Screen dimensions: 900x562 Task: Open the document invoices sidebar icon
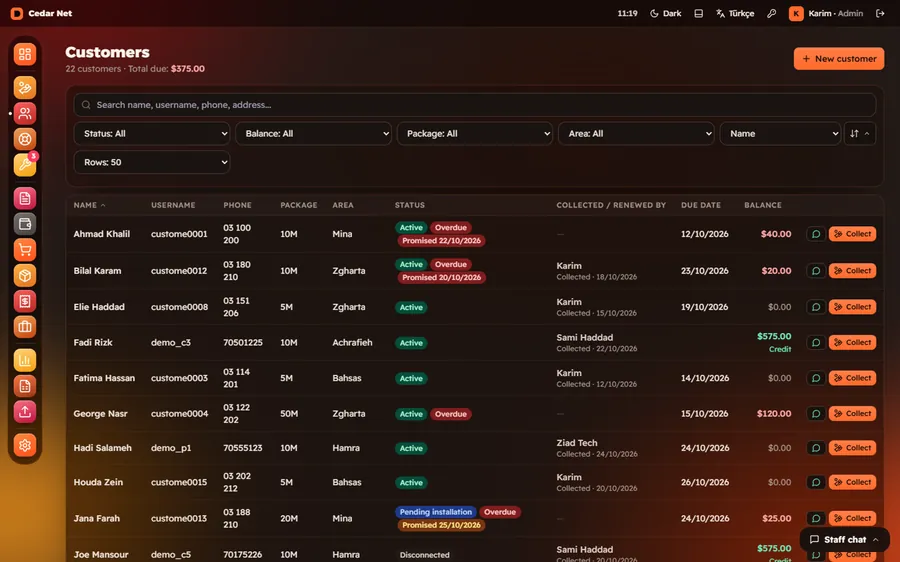point(25,198)
